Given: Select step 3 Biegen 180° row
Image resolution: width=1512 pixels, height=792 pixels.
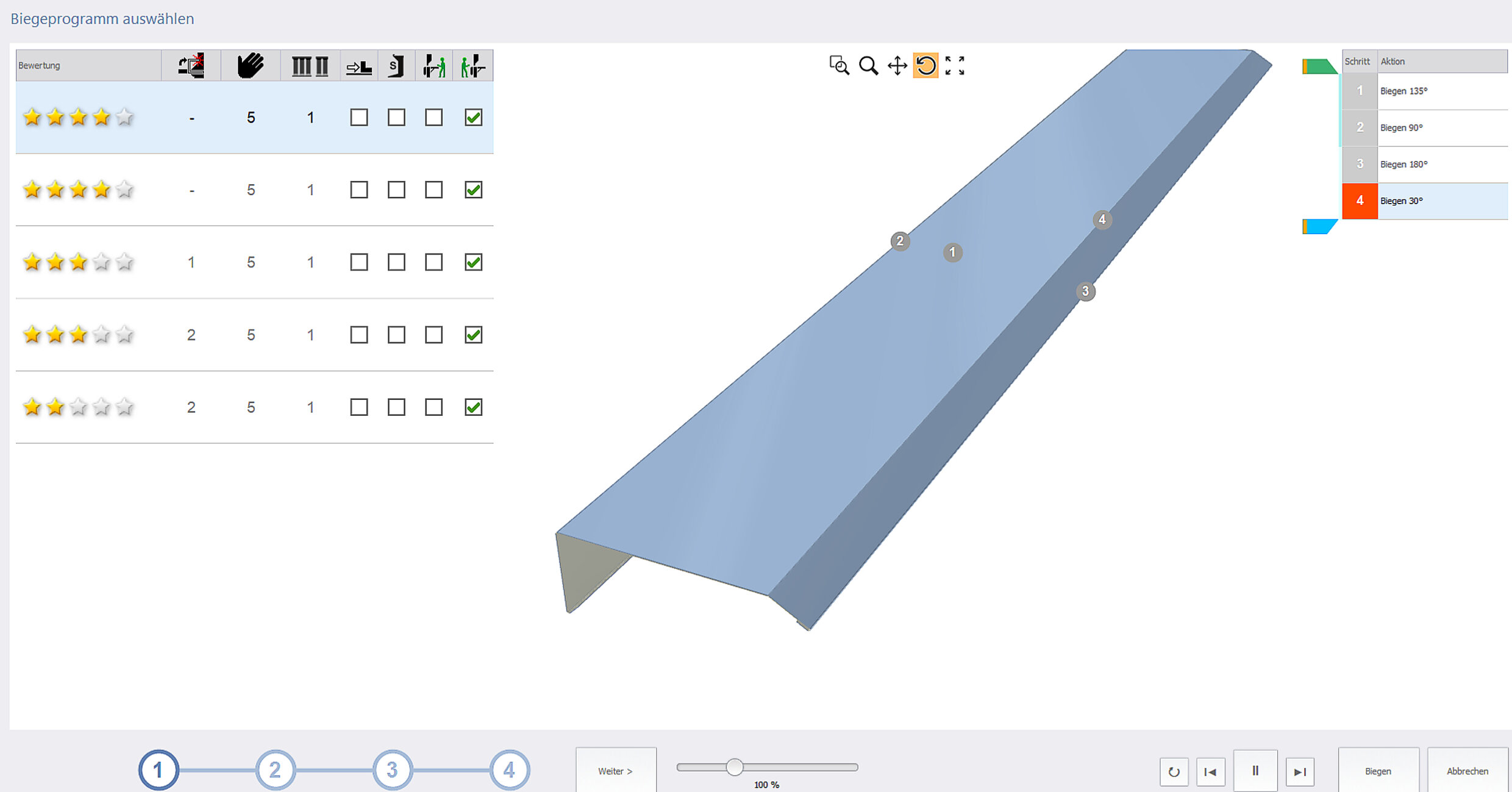Looking at the screenshot, I should click(x=1424, y=165).
